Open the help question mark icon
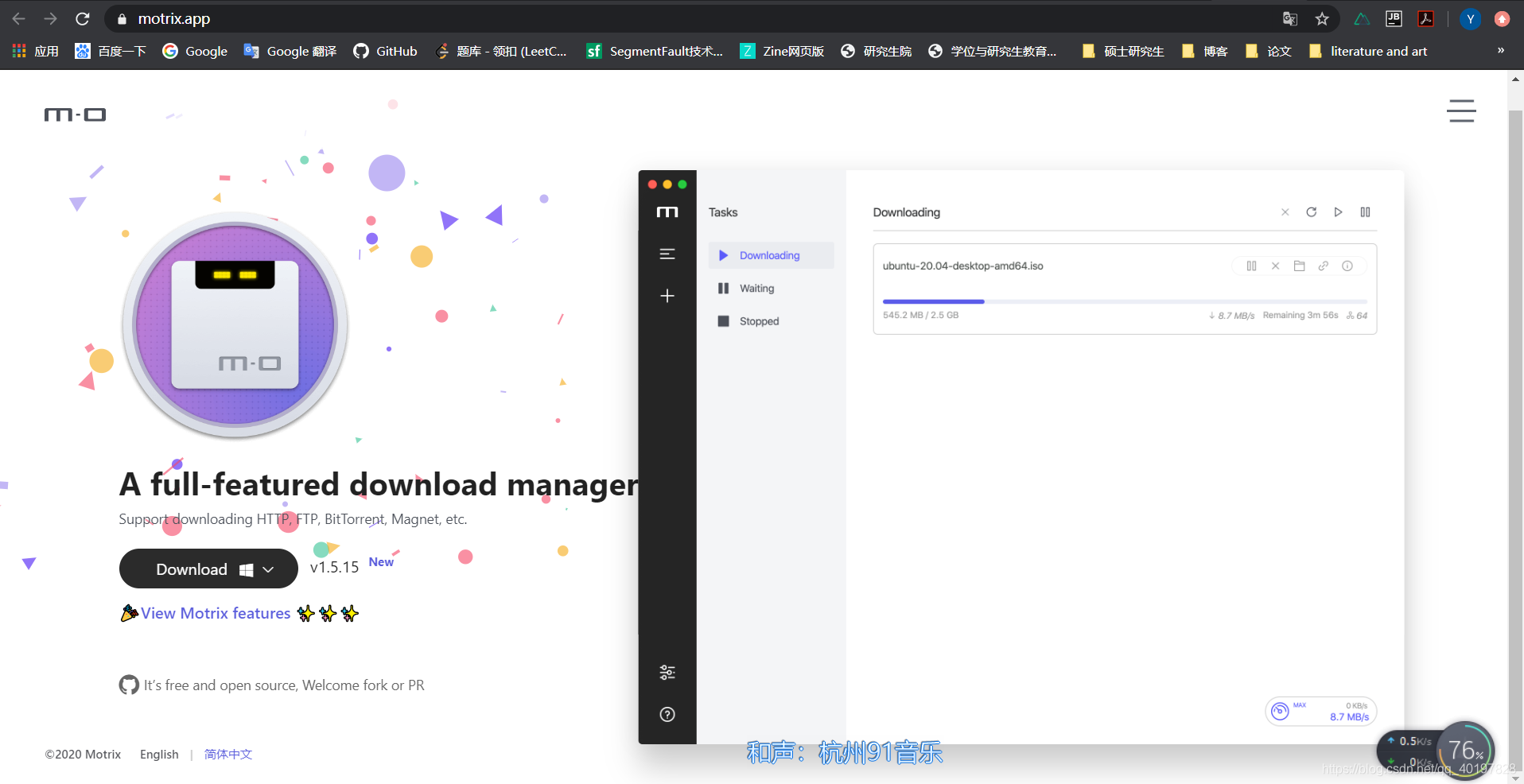 tap(667, 714)
